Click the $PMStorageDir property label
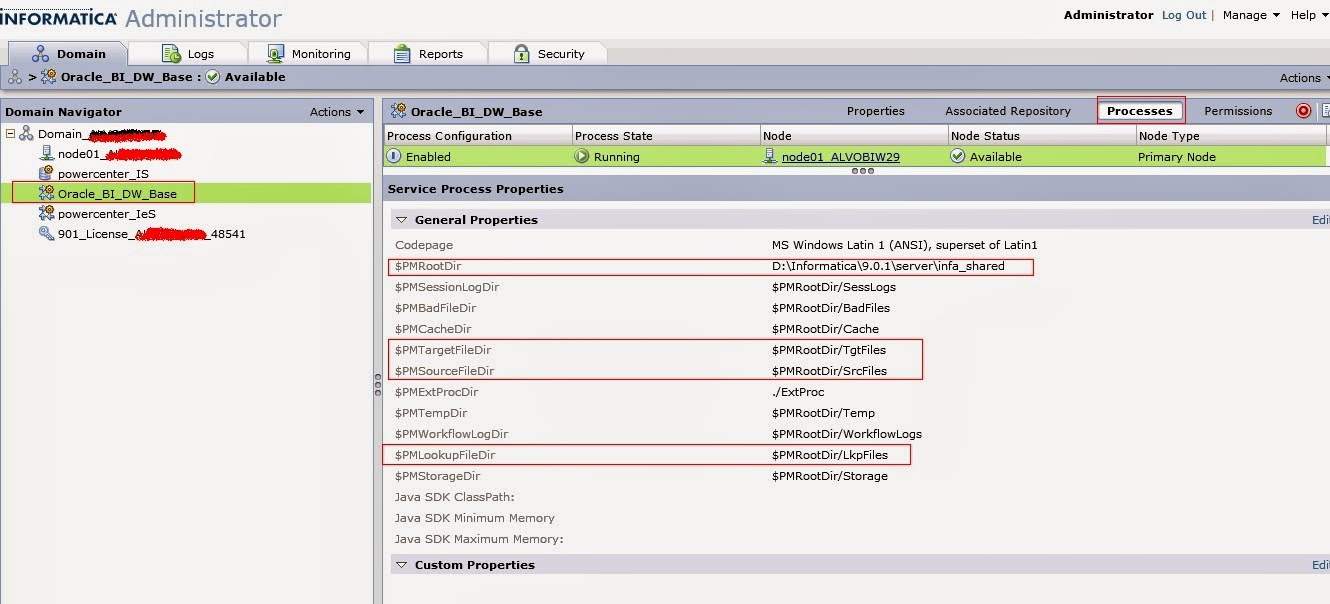 (437, 476)
